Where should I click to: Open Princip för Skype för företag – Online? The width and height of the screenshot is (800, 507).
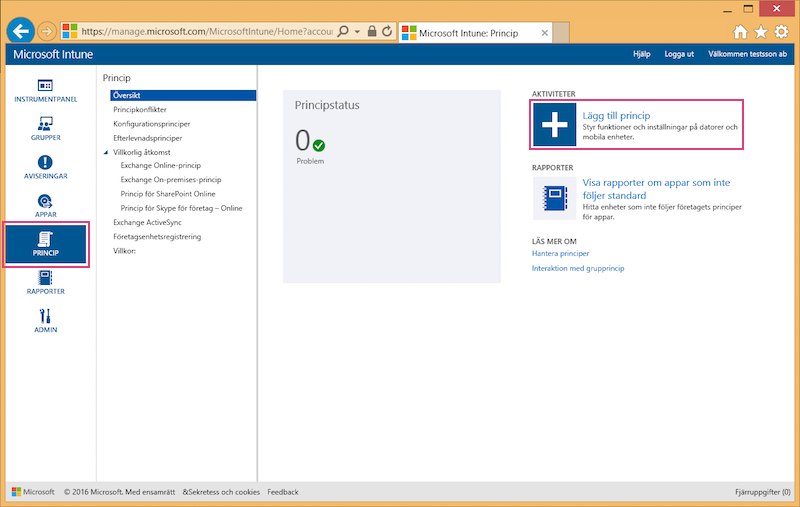(x=181, y=209)
